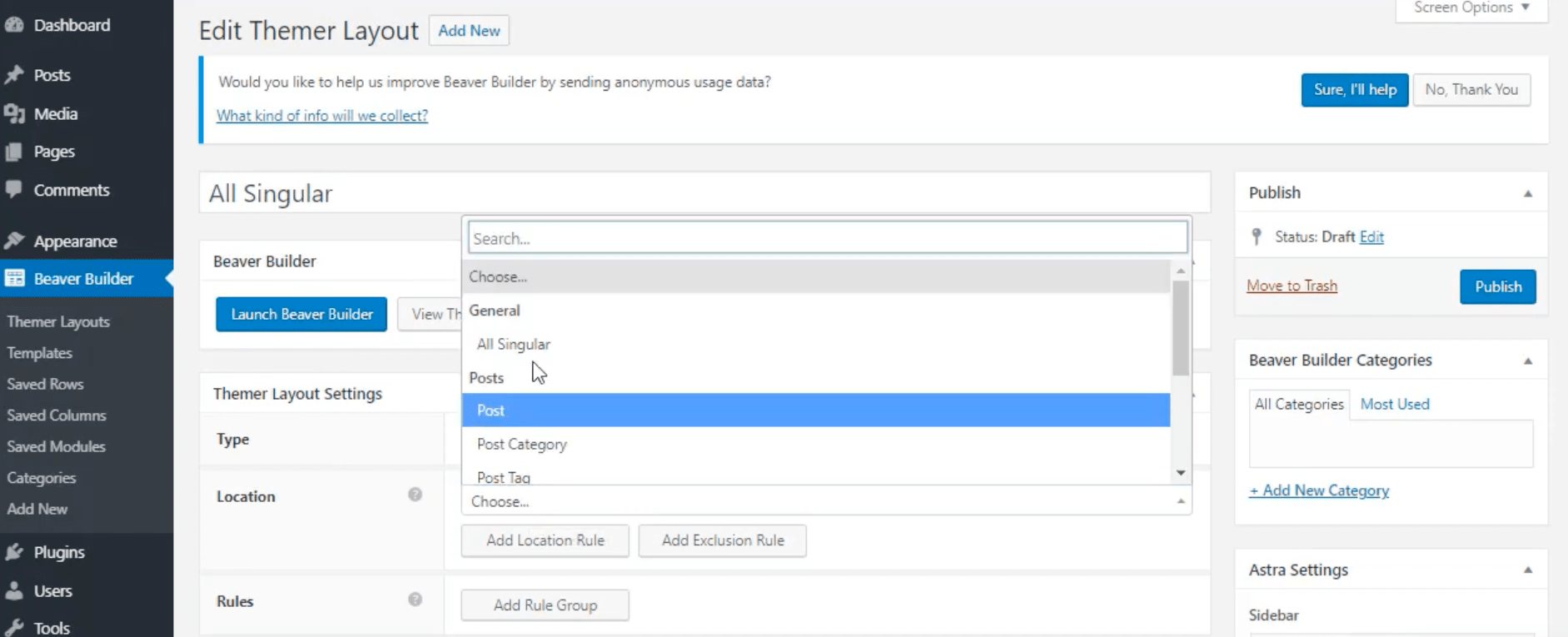Click the help icon next to Location
The width and height of the screenshot is (1568, 637).
415,495
